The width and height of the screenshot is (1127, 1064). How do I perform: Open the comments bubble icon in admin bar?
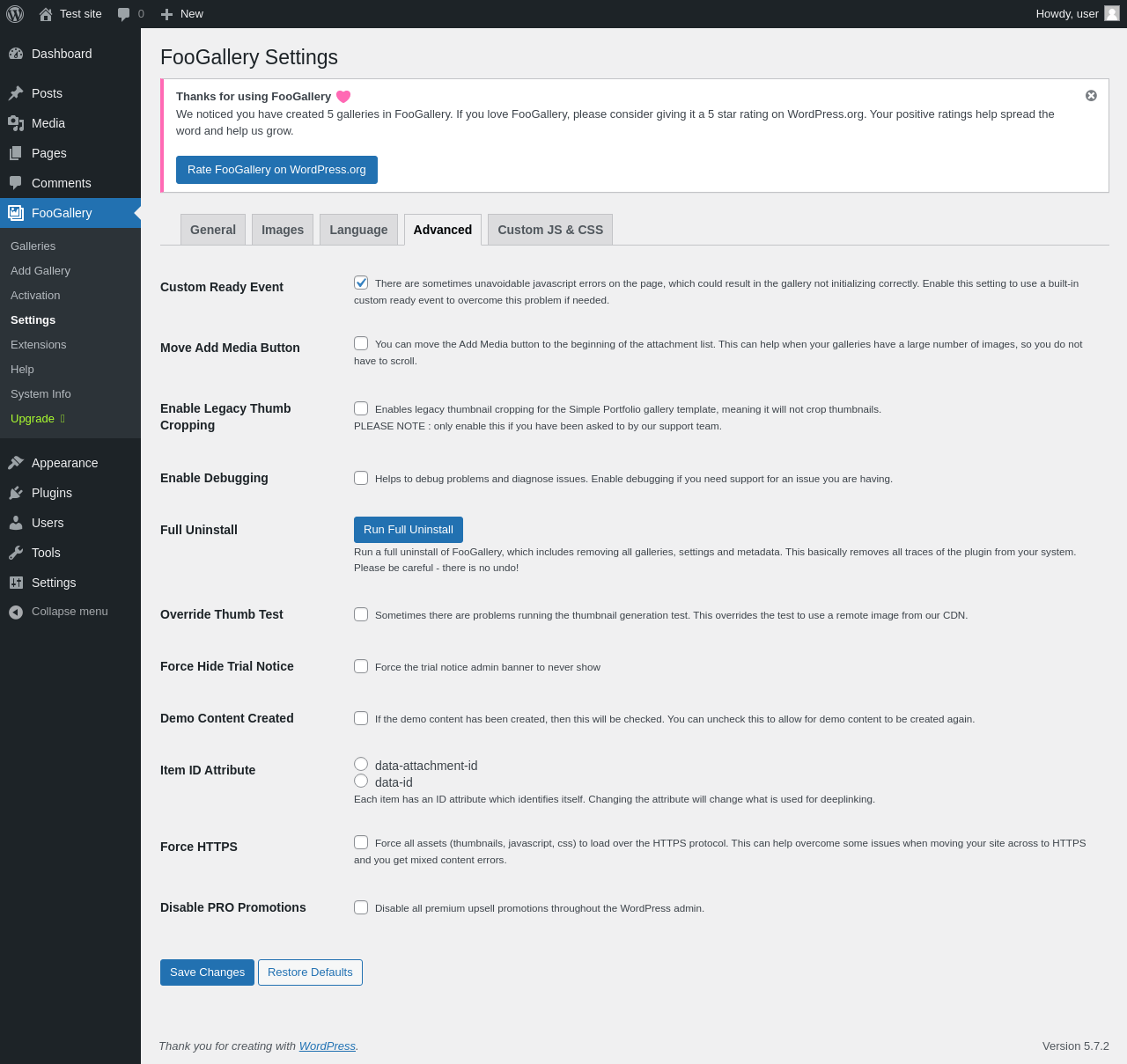point(124,14)
